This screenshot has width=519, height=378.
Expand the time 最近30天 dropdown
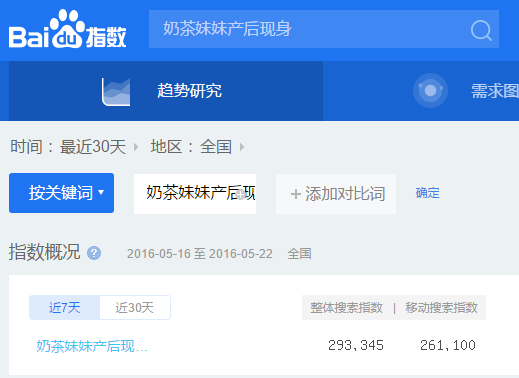(99, 147)
